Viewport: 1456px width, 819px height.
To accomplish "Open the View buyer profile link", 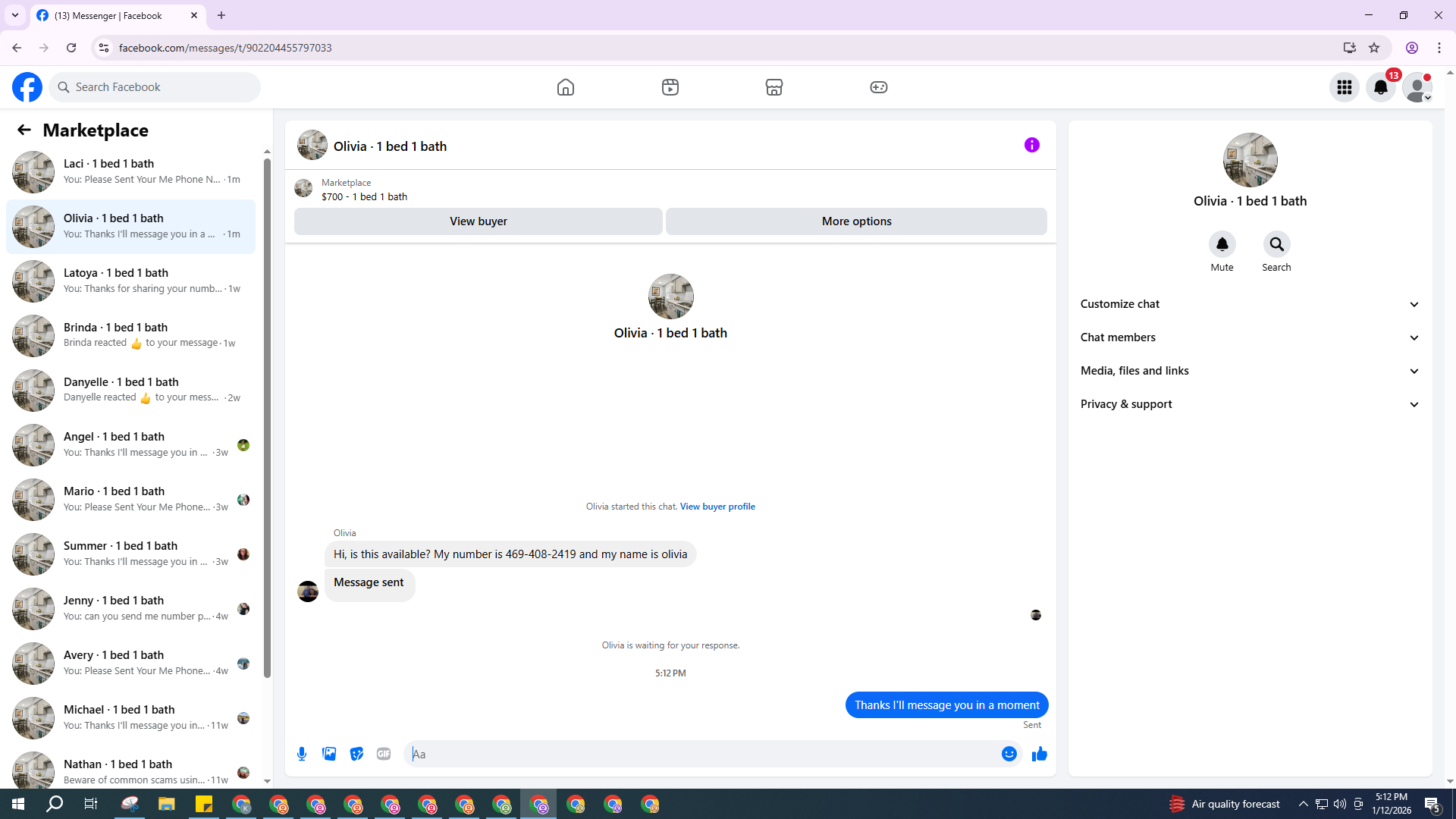I will [x=717, y=507].
